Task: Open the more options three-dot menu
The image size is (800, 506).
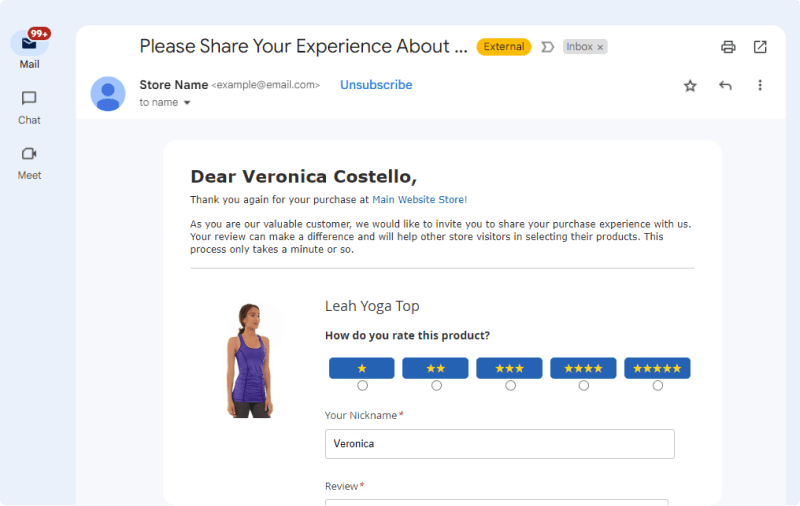Action: [760, 85]
